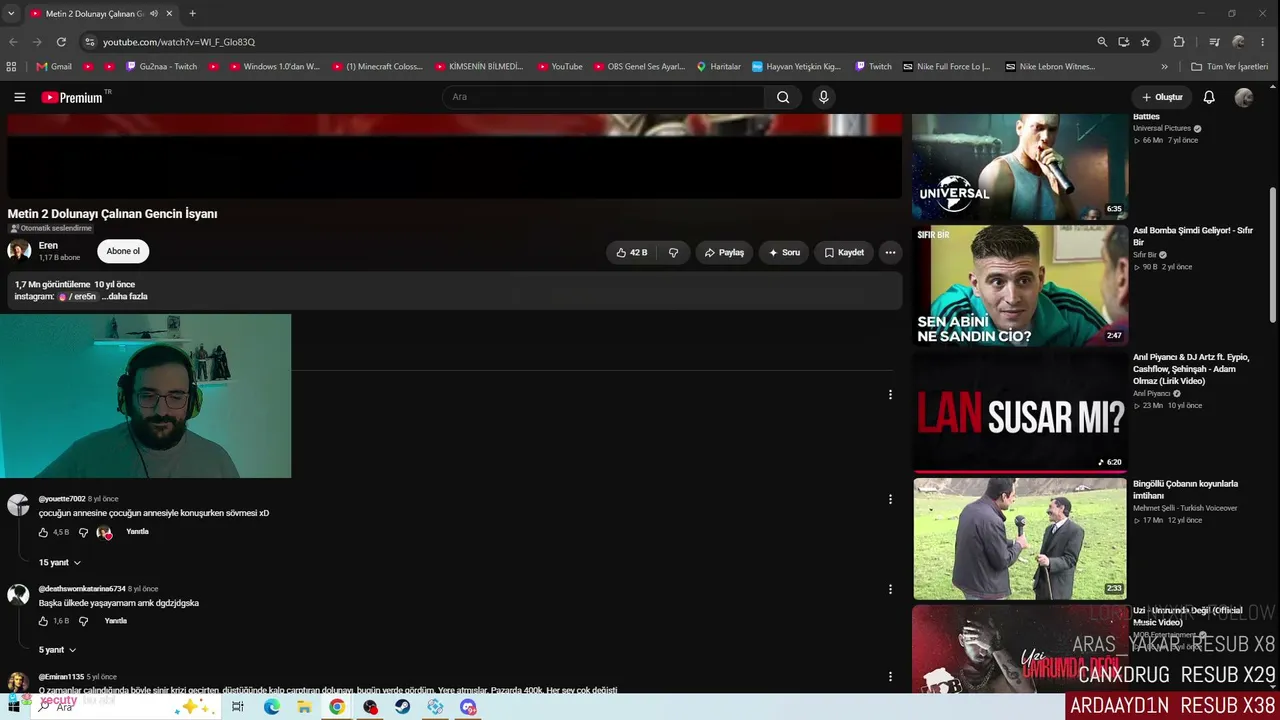Ask about the video with Soru
This screenshot has width=1280, height=720.
click(x=784, y=253)
